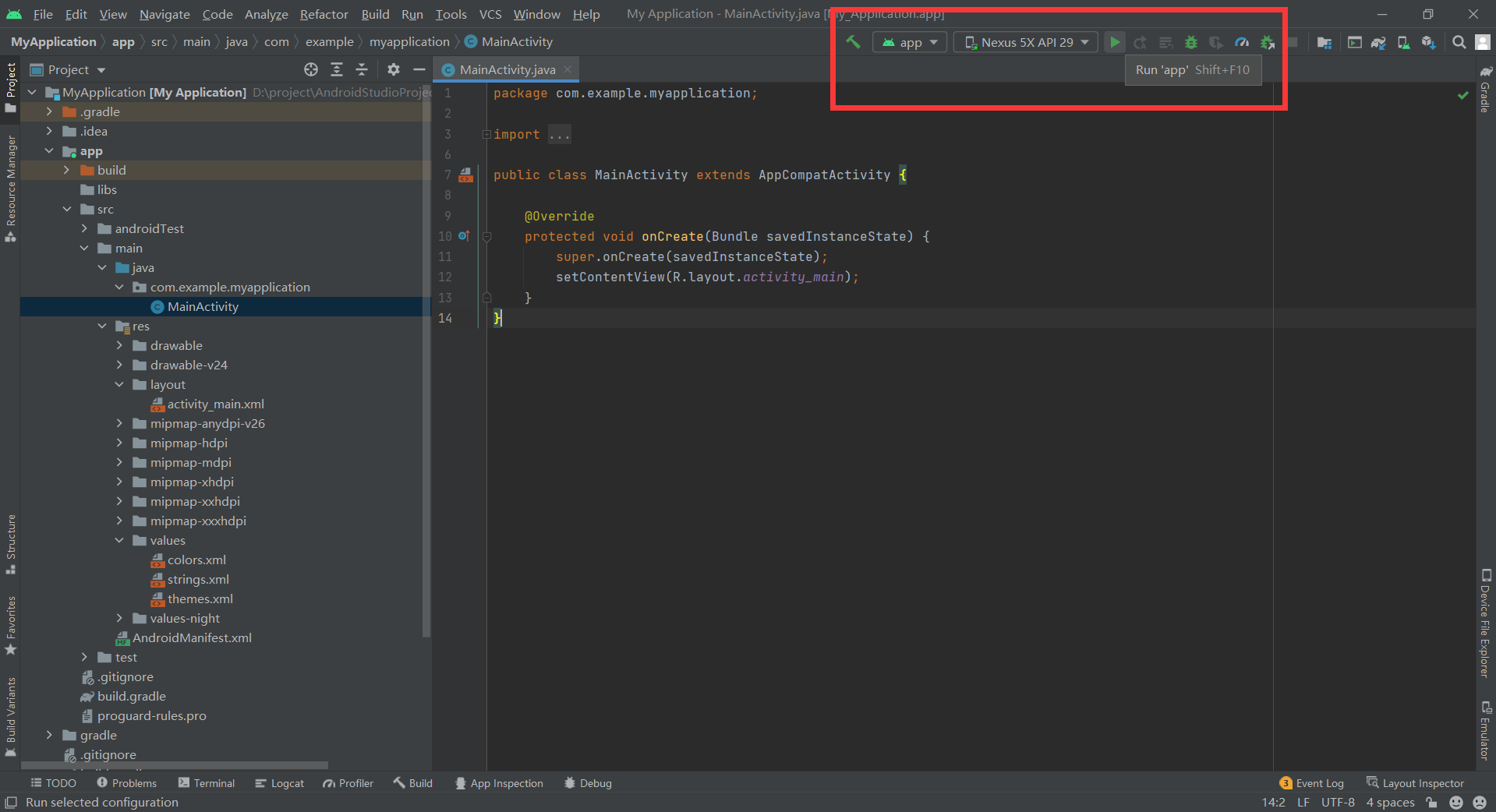Click the Profile 'app' gauge icon
This screenshot has height=812, width=1496.
1242,42
